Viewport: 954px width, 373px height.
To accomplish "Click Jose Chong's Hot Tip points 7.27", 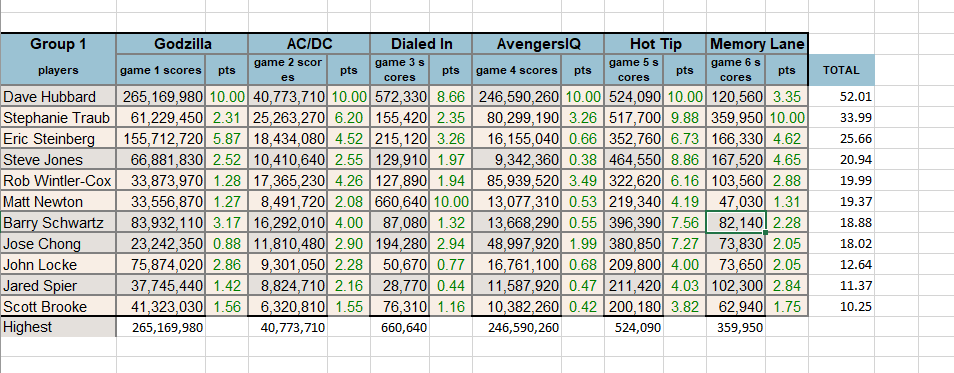I will tap(684, 243).
